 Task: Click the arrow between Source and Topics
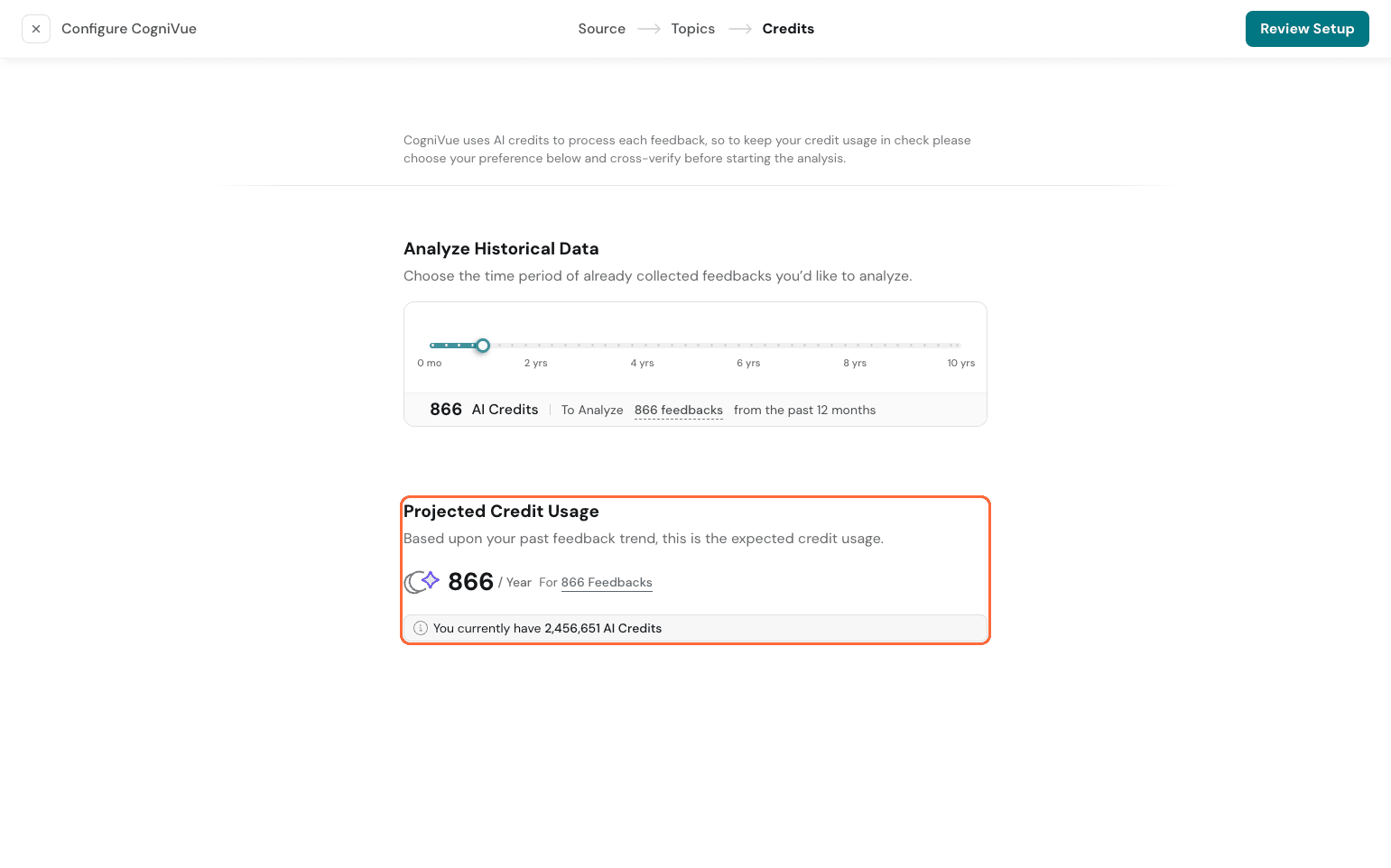(648, 29)
